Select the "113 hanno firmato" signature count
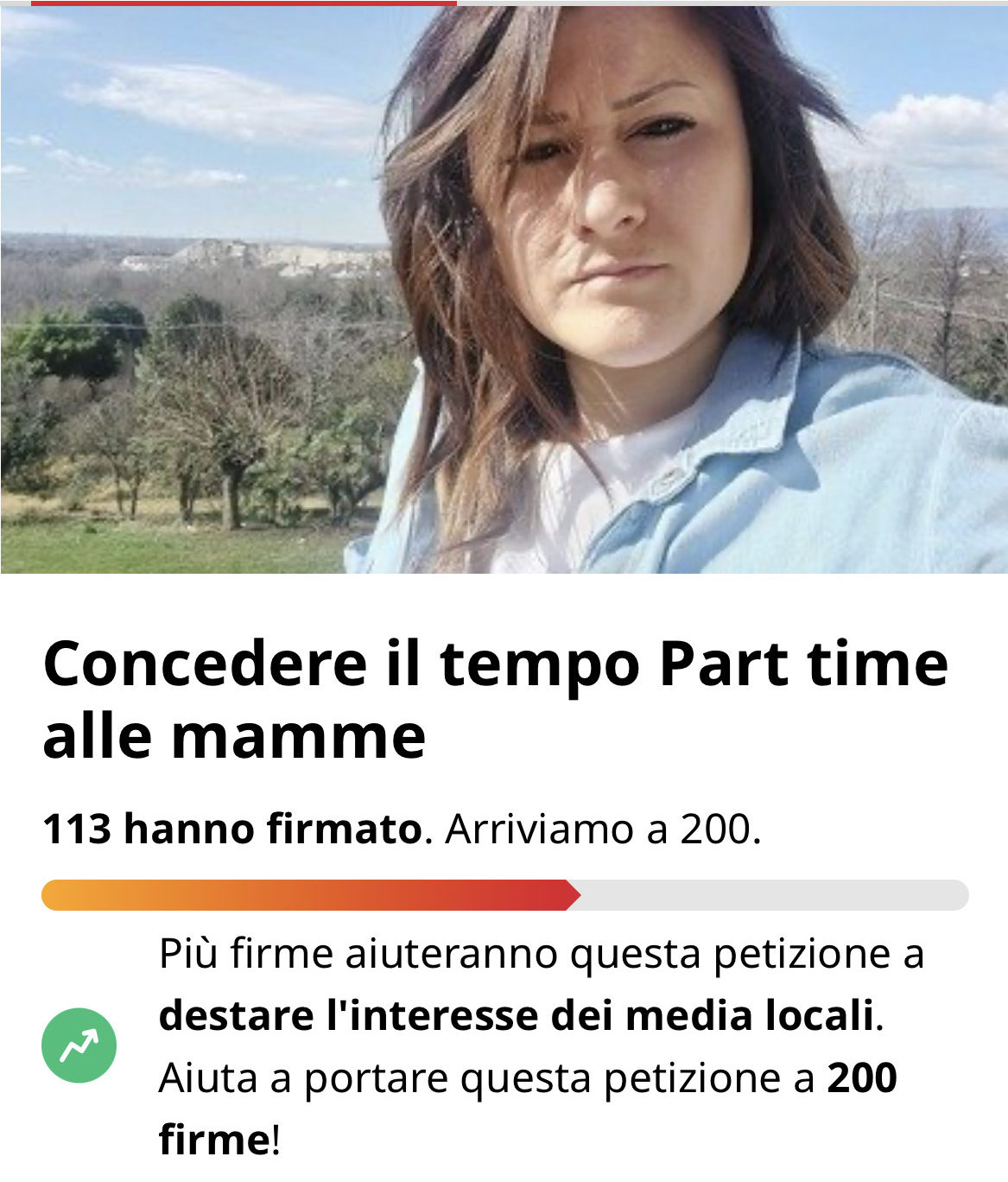 (x=231, y=829)
